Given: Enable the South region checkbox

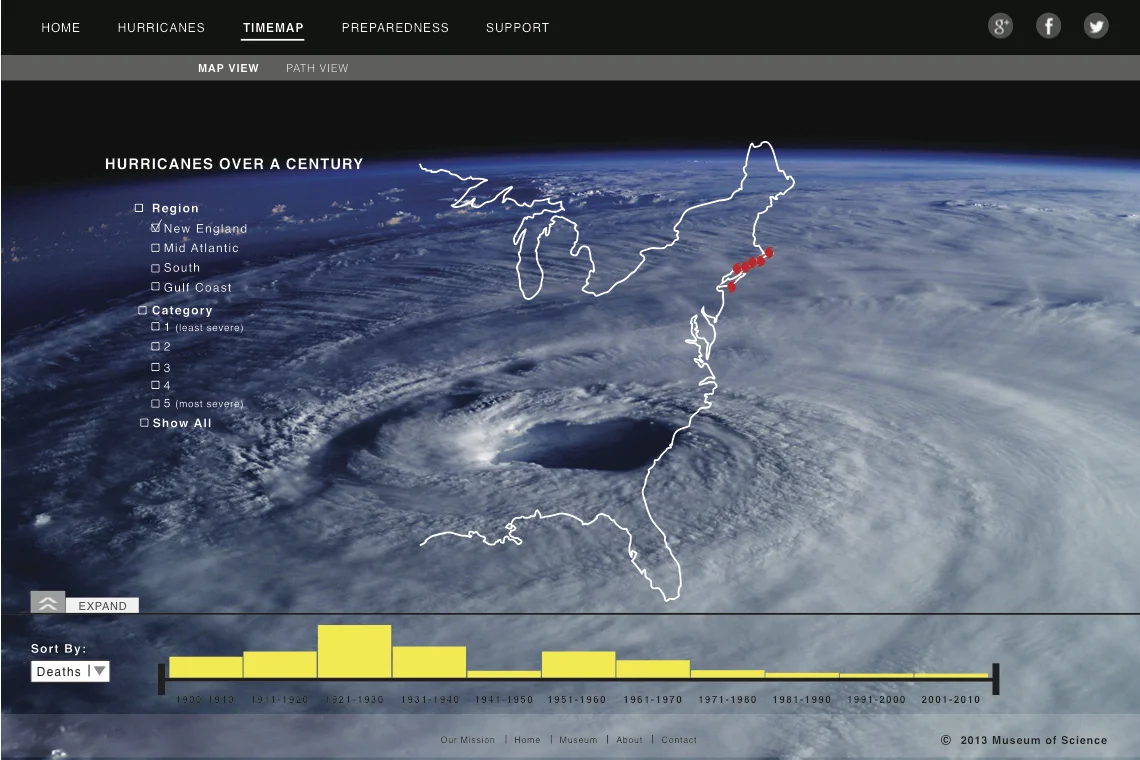Looking at the screenshot, I should coord(156,268).
